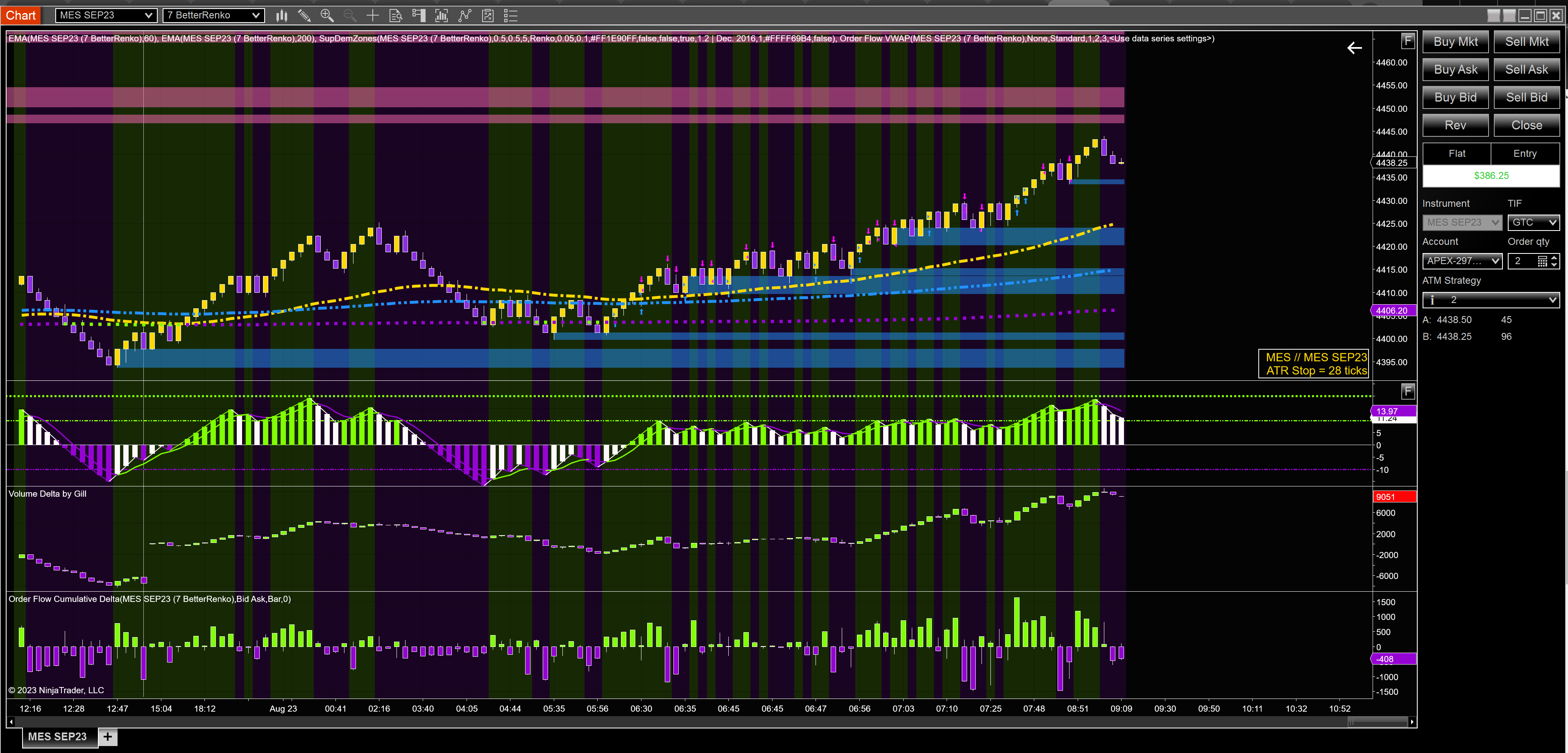Click the Close position button
This screenshot has width=1568, height=753.
pos(1527,125)
